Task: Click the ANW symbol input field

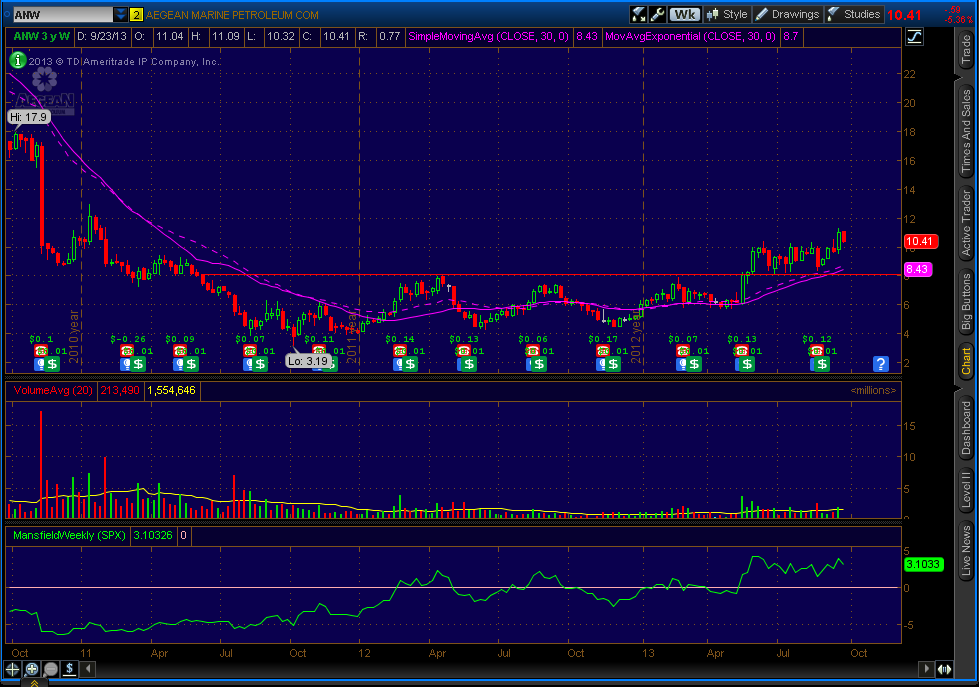Action: pyautogui.click(x=59, y=15)
